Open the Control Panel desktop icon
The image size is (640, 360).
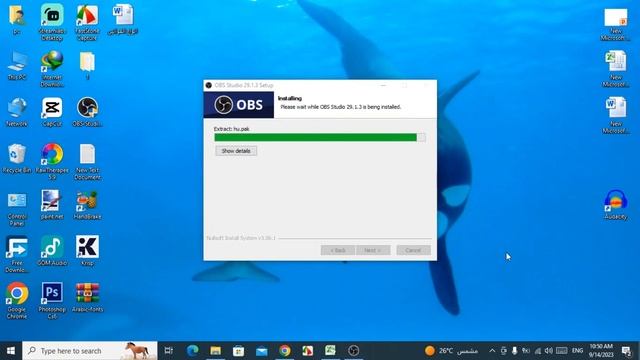[x=17, y=208]
